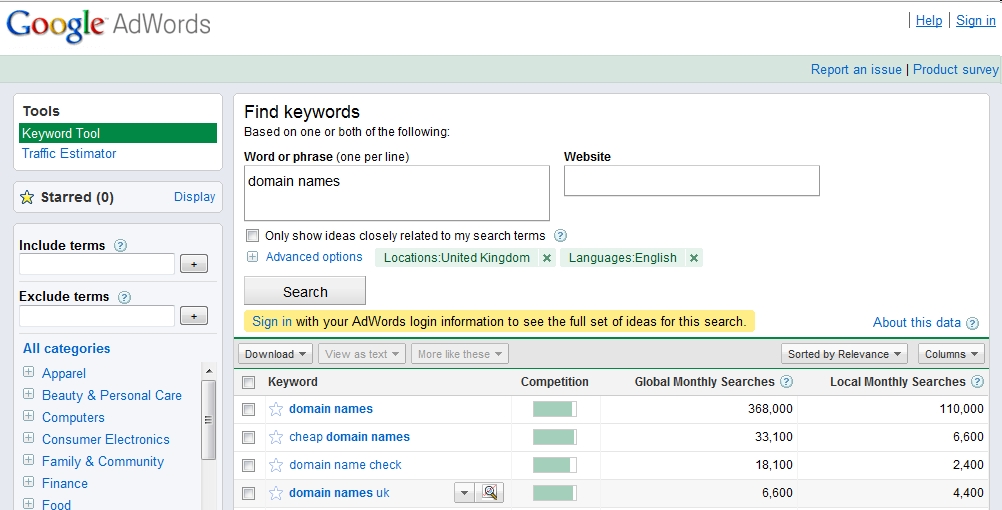Star the 'domain name check' keyword

click(x=275, y=465)
